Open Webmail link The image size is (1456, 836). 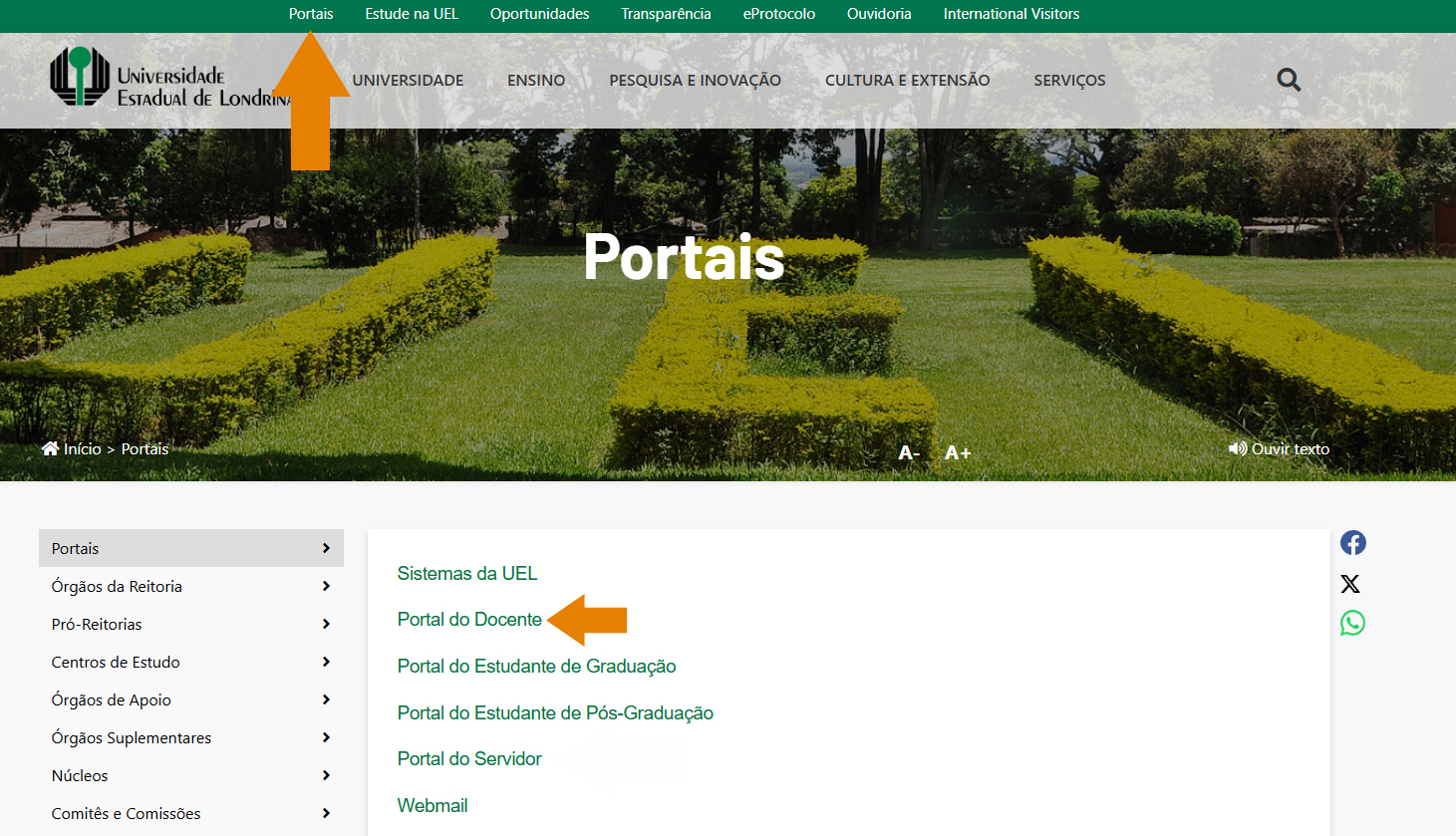tap(433, 805)
